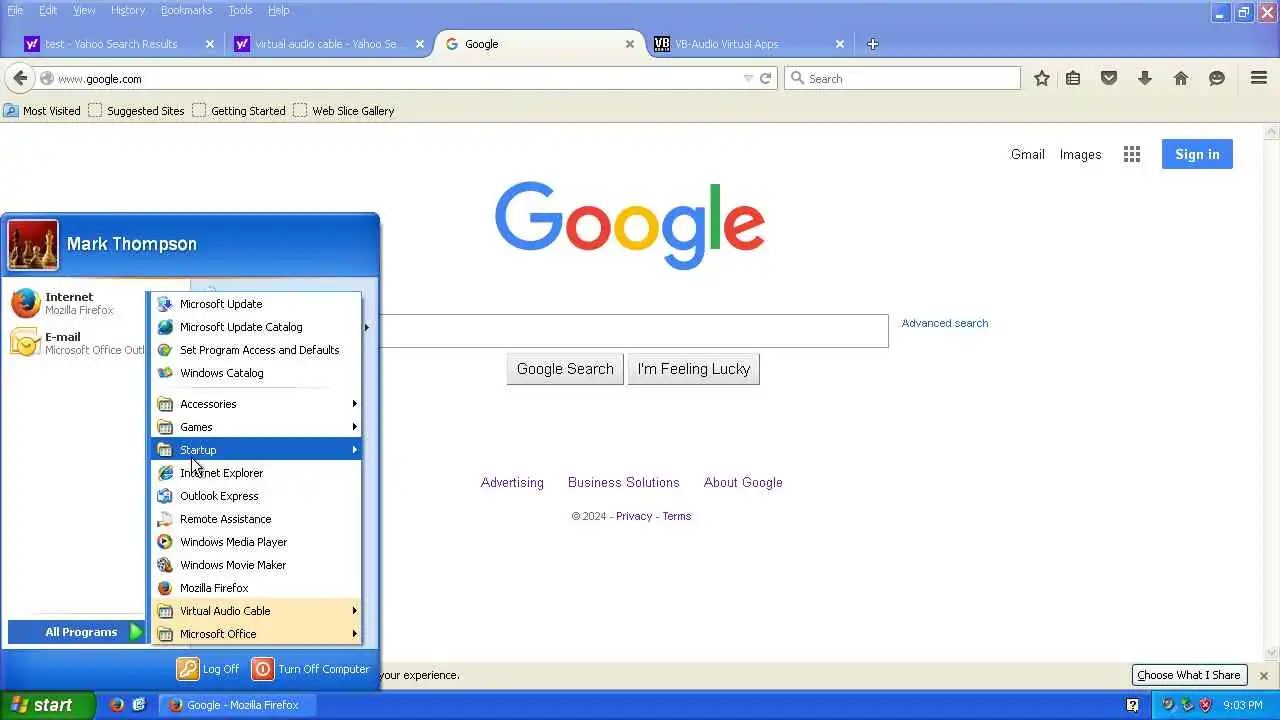Viewport: 1280px width, 720px height.
Task: Show bookmarks list icon in Firefox toolbar
Action: click(x=1073, y=78)
